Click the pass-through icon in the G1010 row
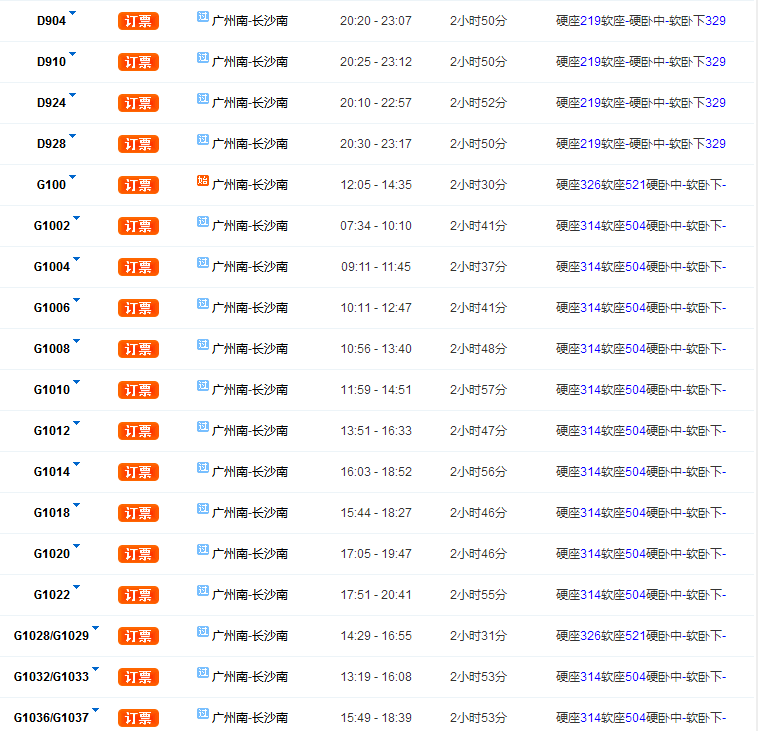The width and height of the screenshot is (758, 731). click(x=203, y=387)
